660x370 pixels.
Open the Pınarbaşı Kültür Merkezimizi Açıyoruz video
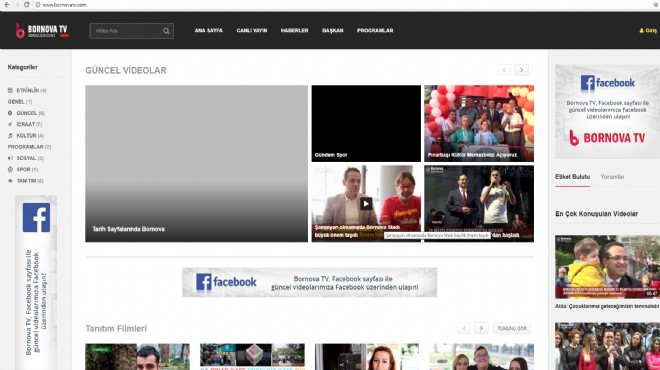point(479,123)
